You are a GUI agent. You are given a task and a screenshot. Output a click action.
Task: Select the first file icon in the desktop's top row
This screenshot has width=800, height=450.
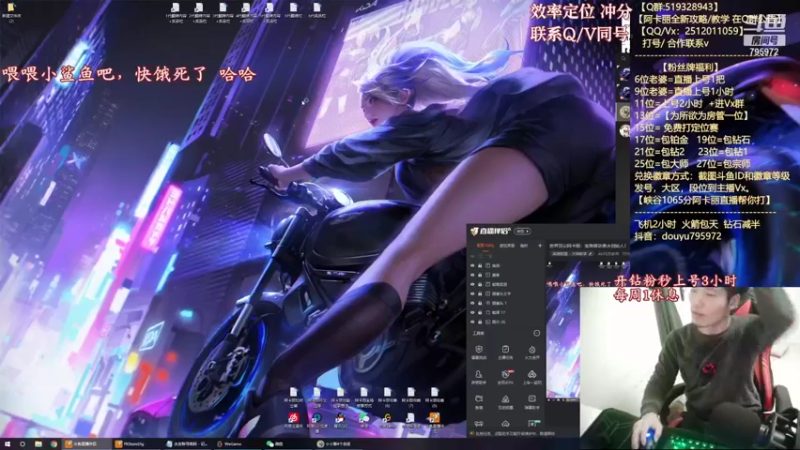pos(176,12)
